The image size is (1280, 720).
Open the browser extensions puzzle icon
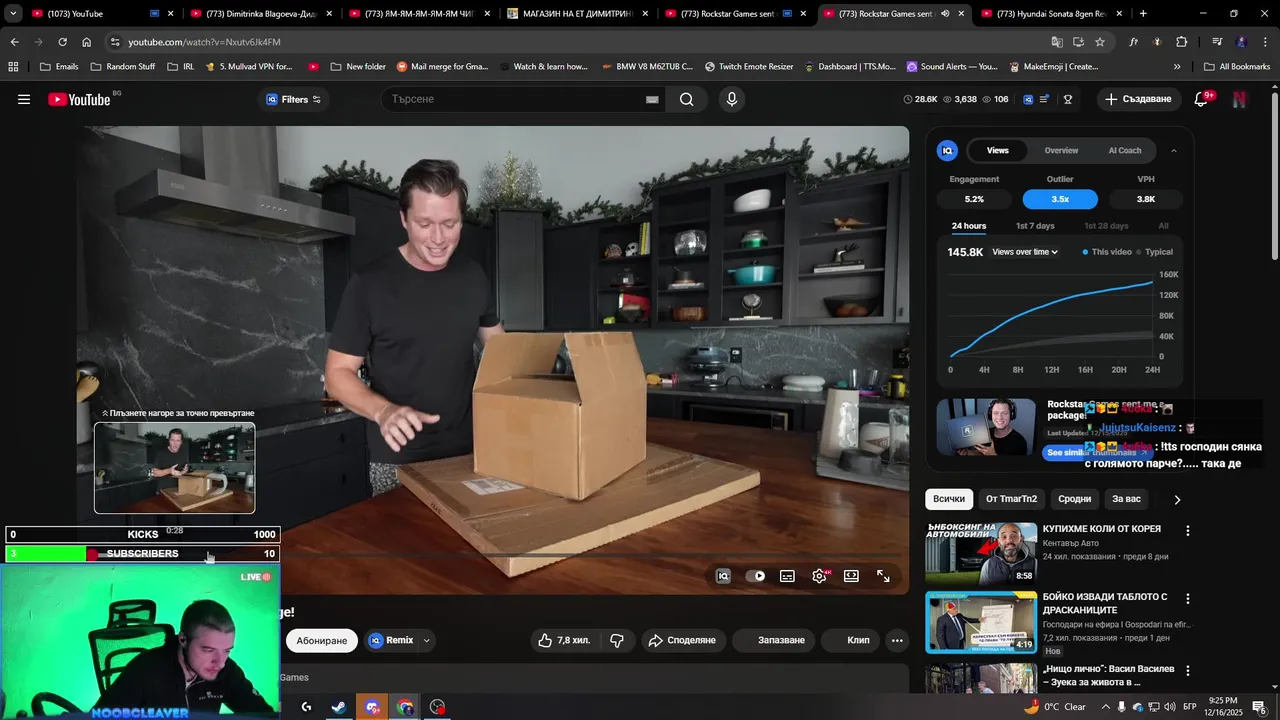[x=1182, y=42]
